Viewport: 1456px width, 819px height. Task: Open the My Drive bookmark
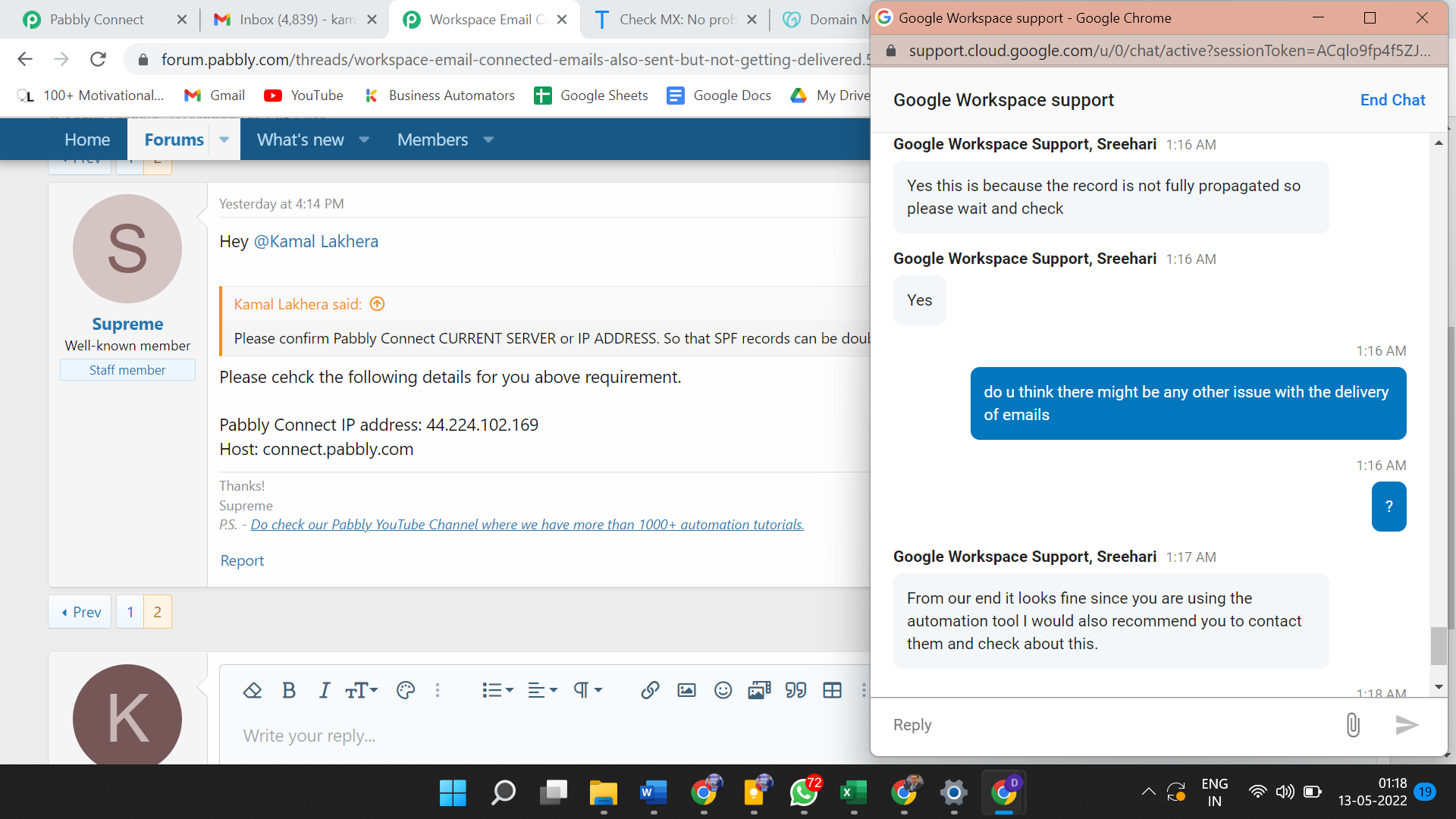click(x=830, y=96)
